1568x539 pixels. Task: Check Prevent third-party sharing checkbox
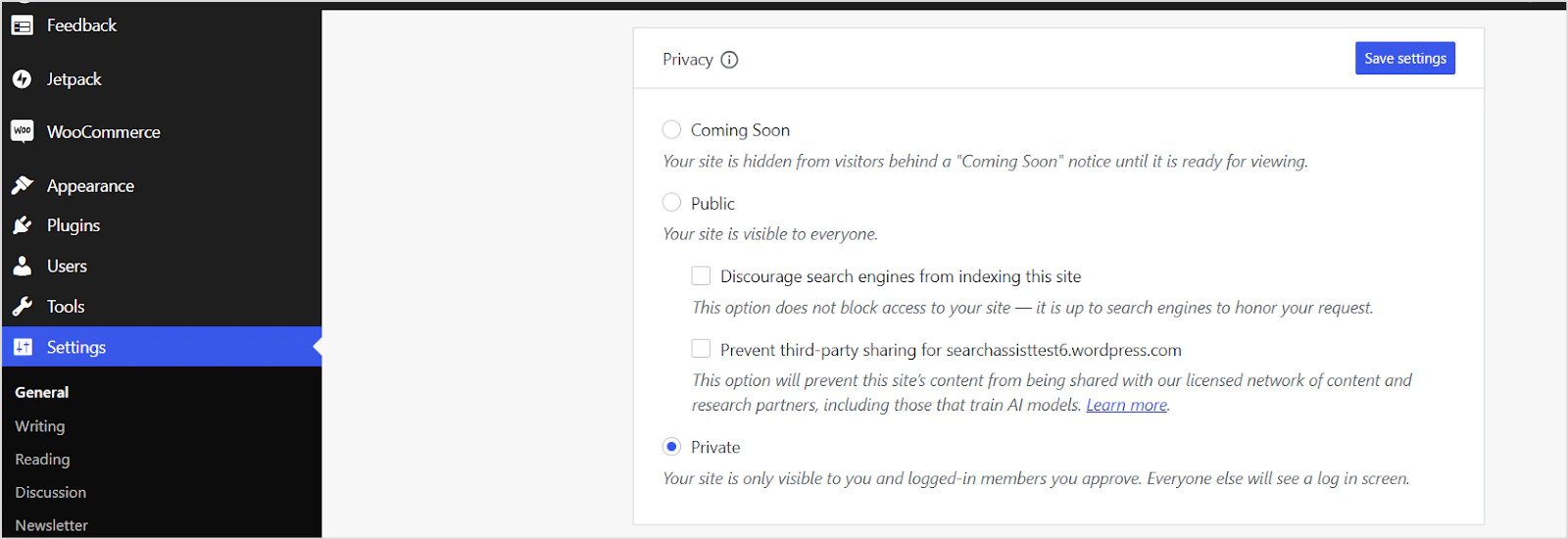pyautogui.click(x=701, y=349)
